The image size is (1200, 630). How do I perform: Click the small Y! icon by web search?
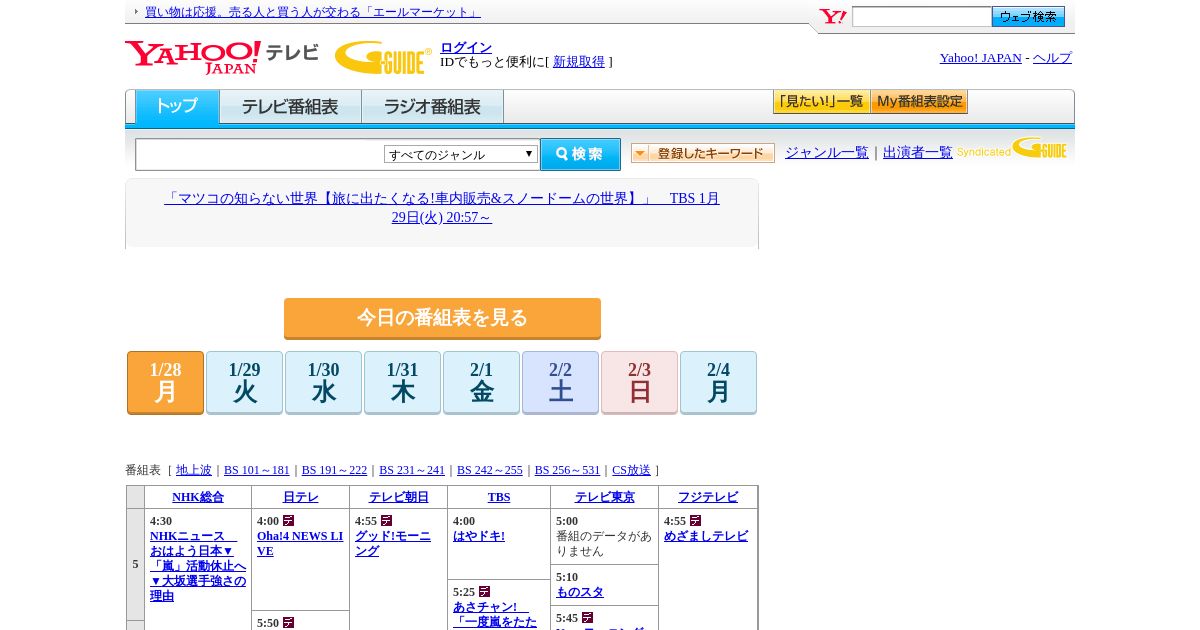[x=833, y=16]
